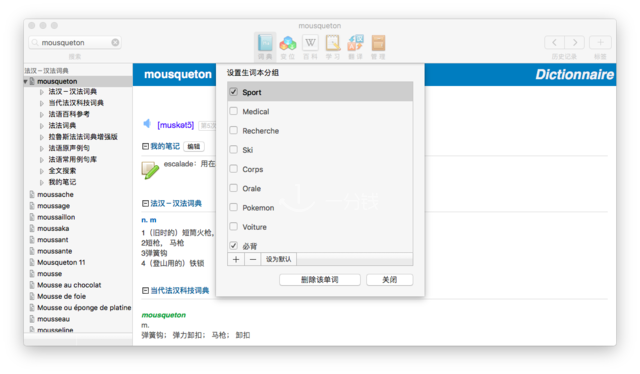
Task: Click the document icon beside moussaka
Action: 32,228
